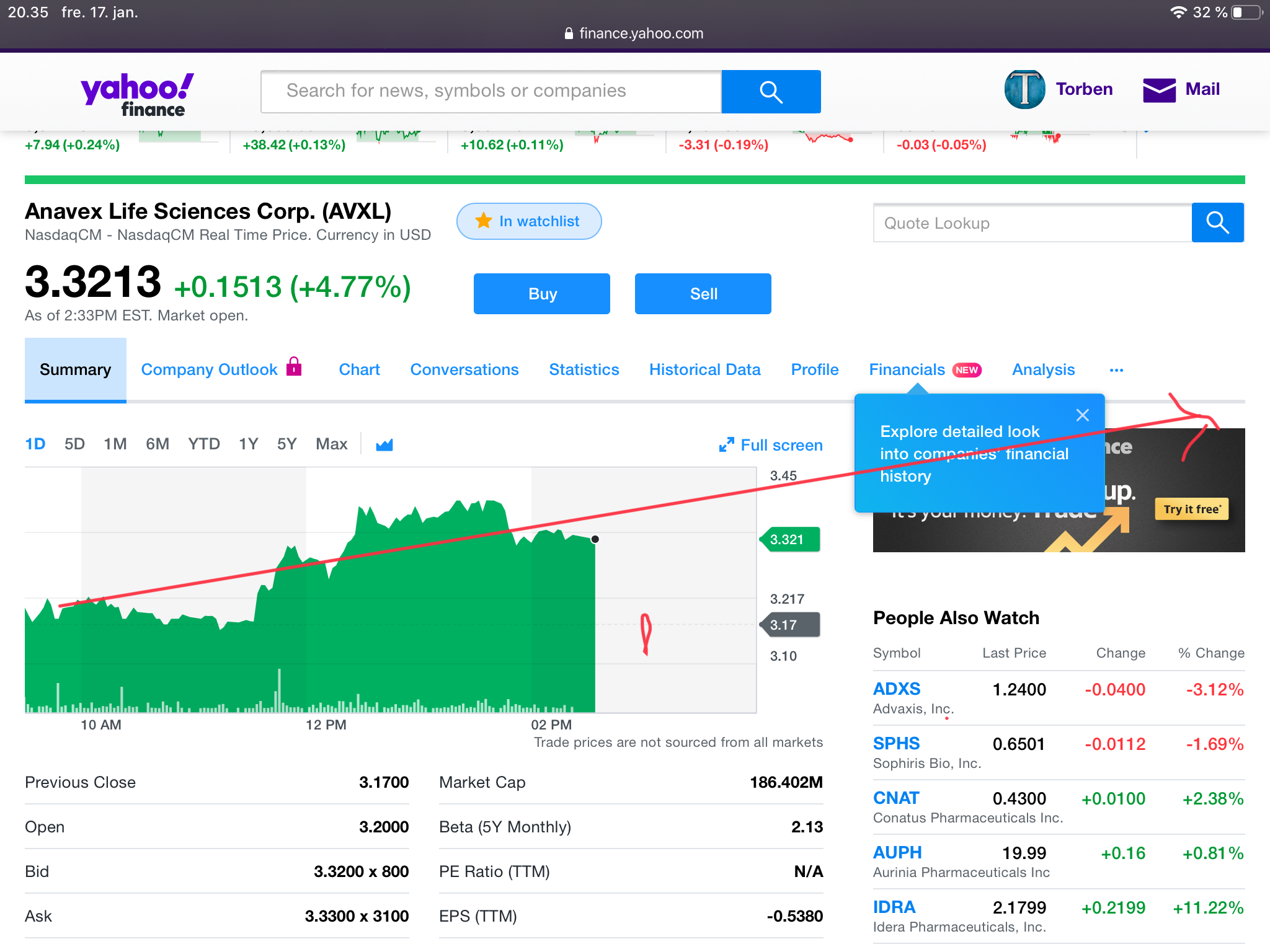1270x952 pixels.
Task: Click the PE Ratio (TTM) value N/A
Action: tap(809, 871)
